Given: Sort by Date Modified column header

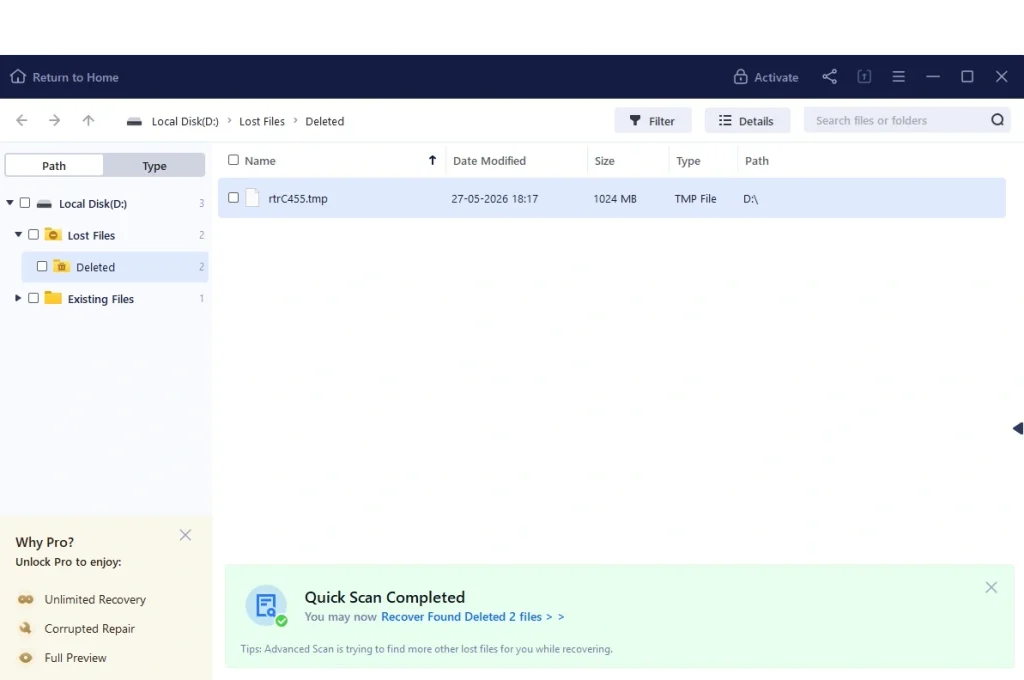Looking at the screenshot, I should point(489,161).
